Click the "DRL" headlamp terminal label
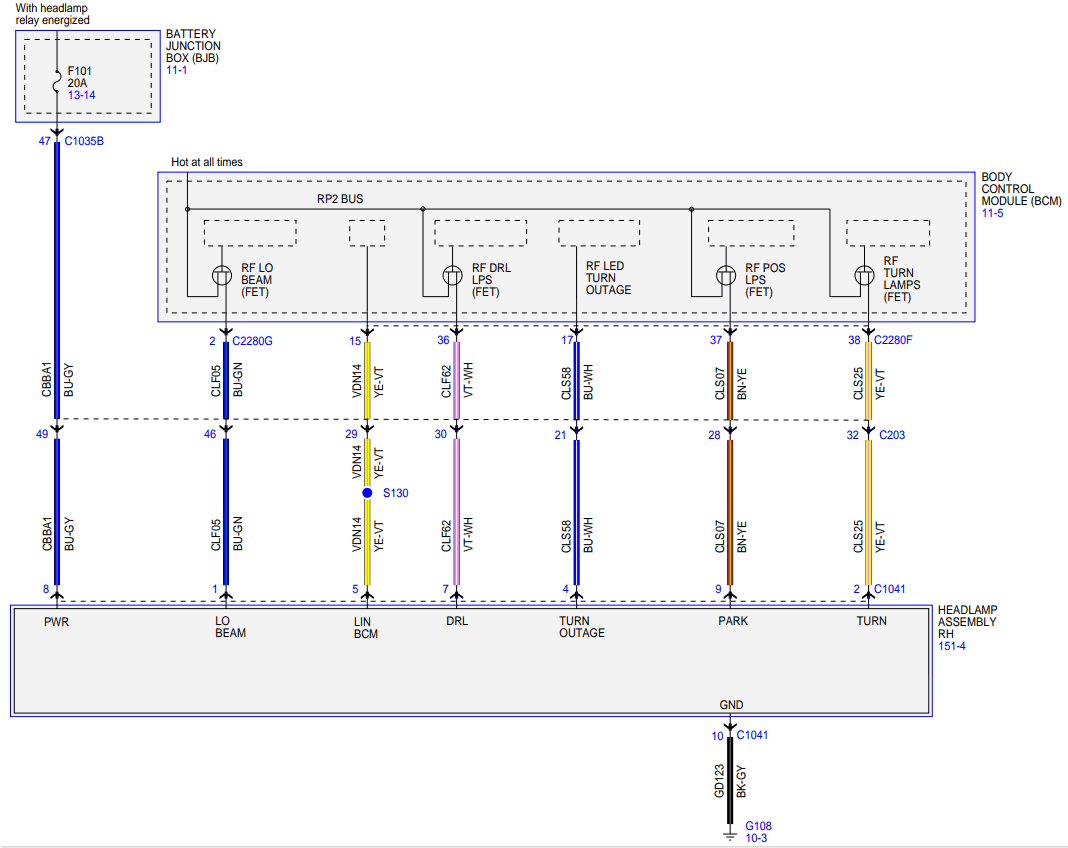 tap(457, 621)
